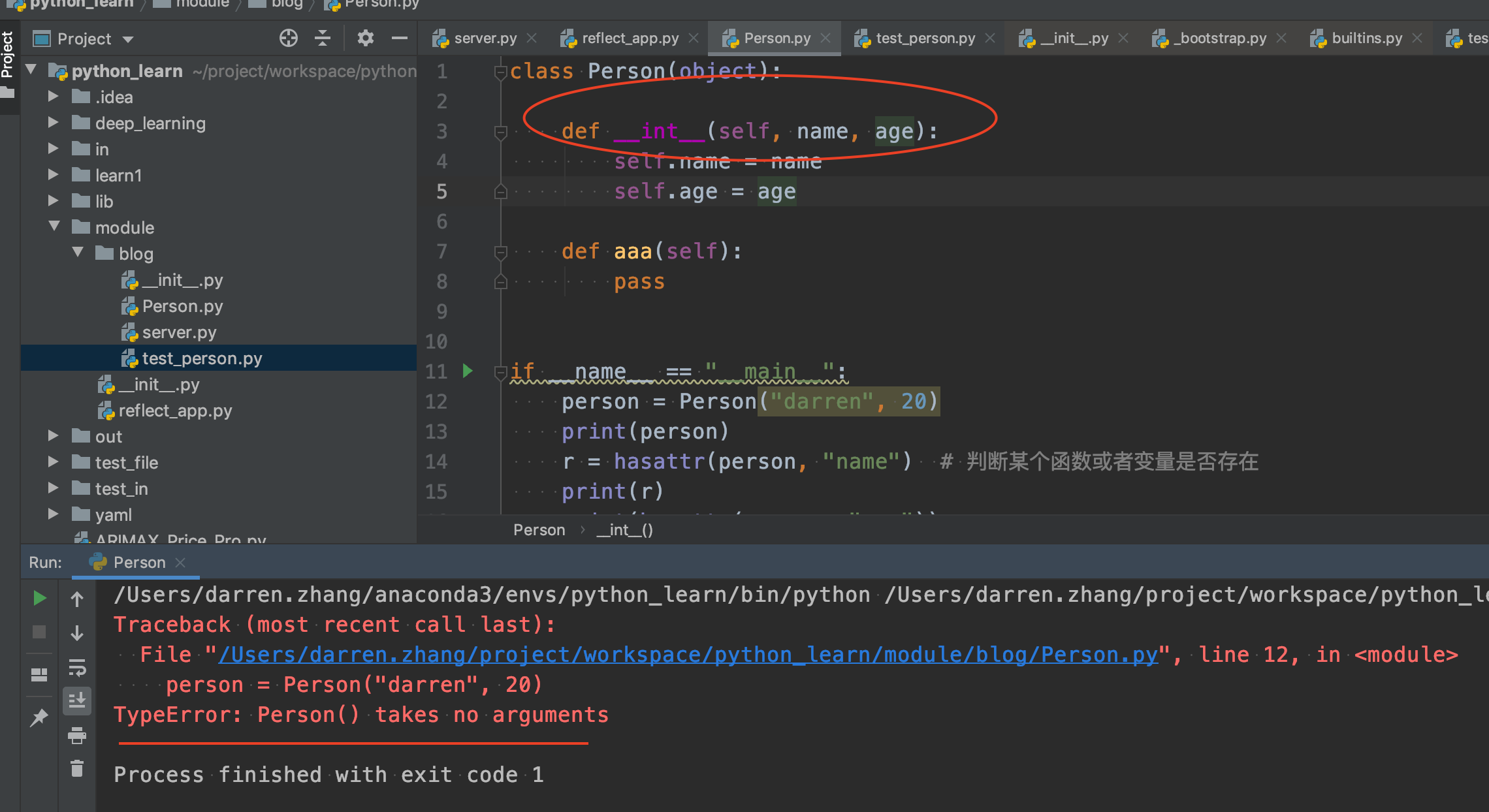Click the 'Select Opened File' crosshair icon
Screen dimensions: 1489x812
(288, 38)
